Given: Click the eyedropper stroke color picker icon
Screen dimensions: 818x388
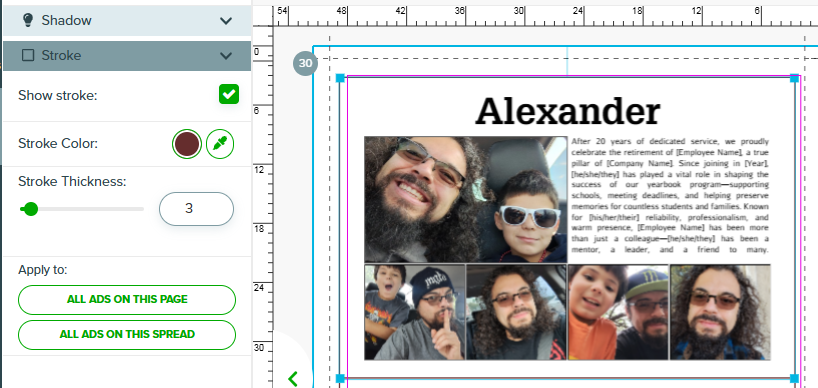Looking at the screenshot, I should point(220,144).
